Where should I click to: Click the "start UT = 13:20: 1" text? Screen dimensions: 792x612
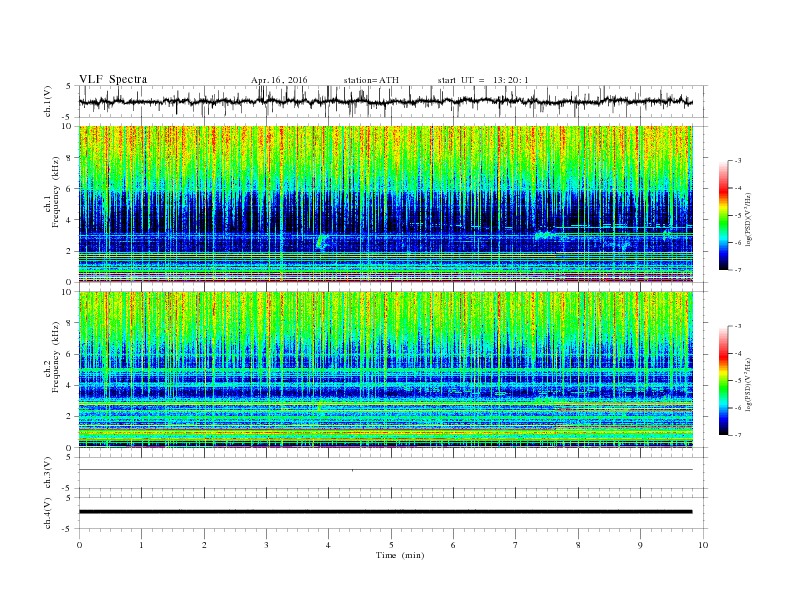click(x=483, y=80)
